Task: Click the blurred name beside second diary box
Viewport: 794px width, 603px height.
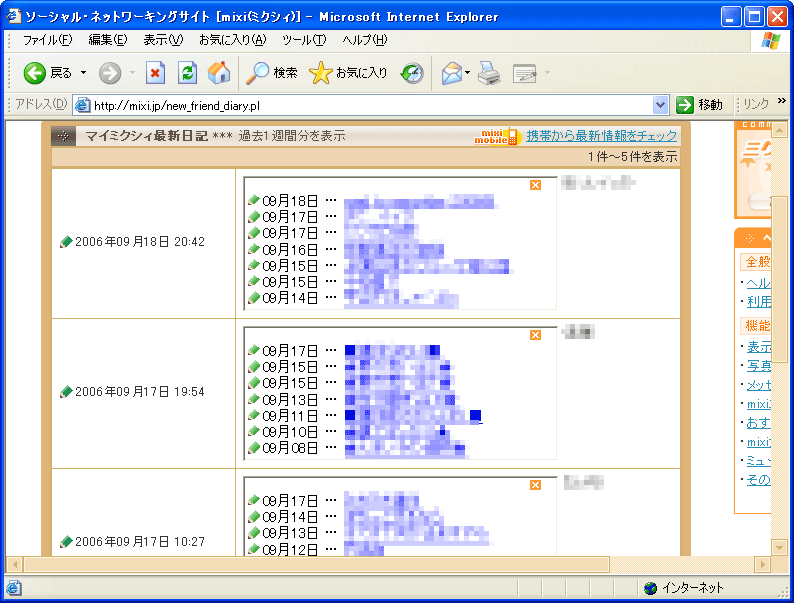Action: [578, 332]
